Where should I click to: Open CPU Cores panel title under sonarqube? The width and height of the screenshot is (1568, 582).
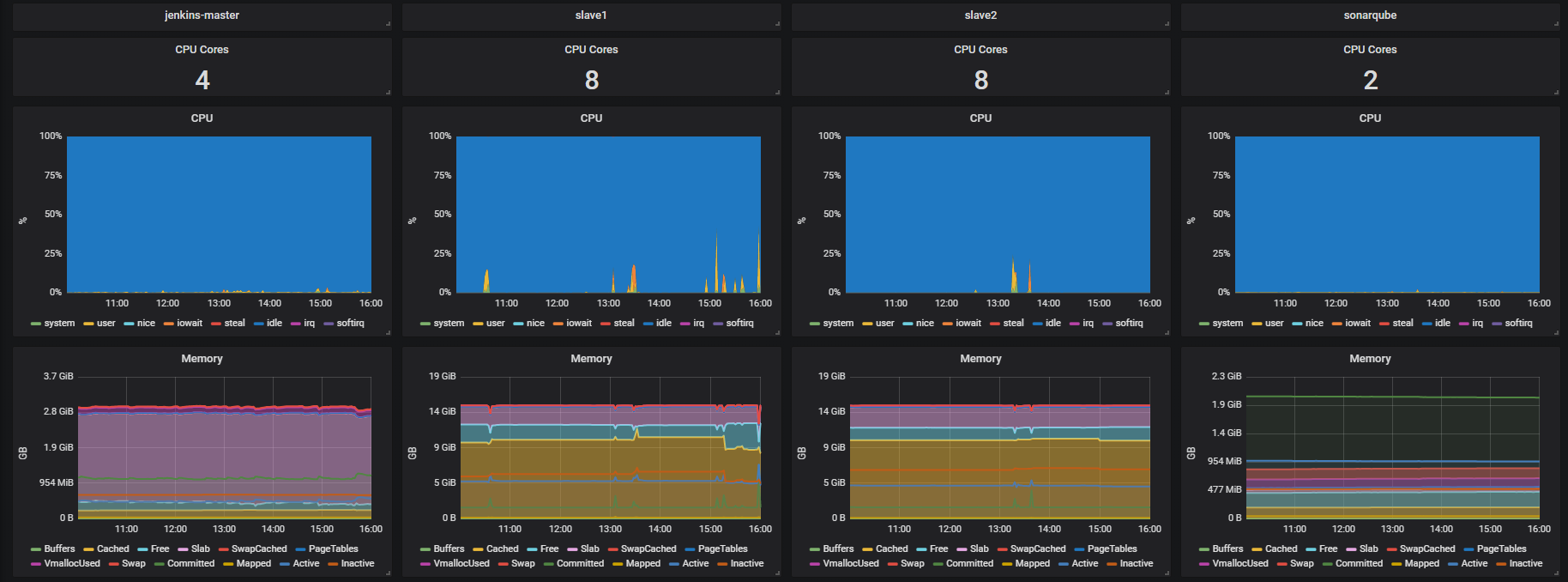pos(1370,50)
